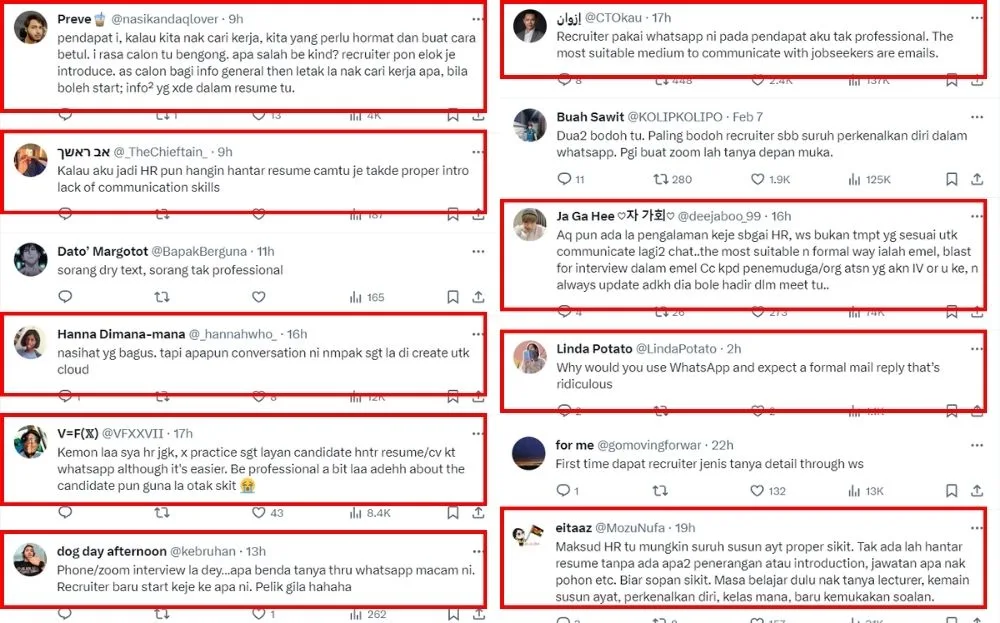Click Hanna Dimana-mana's profile picture
Viewport: 1000px width, 623px height.
[x=30, y=342]
